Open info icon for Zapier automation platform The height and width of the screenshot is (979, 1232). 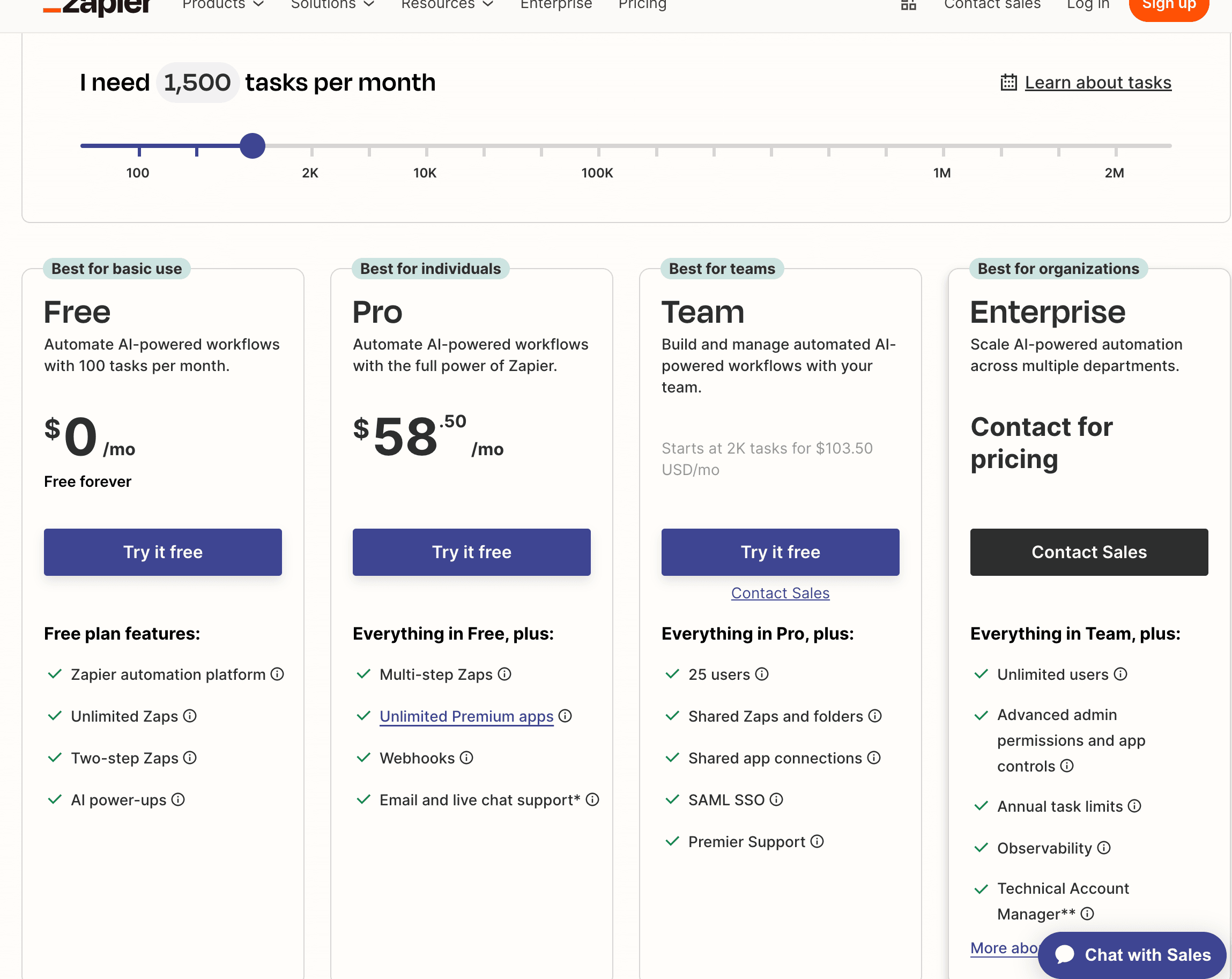click(x=277, y=674)
